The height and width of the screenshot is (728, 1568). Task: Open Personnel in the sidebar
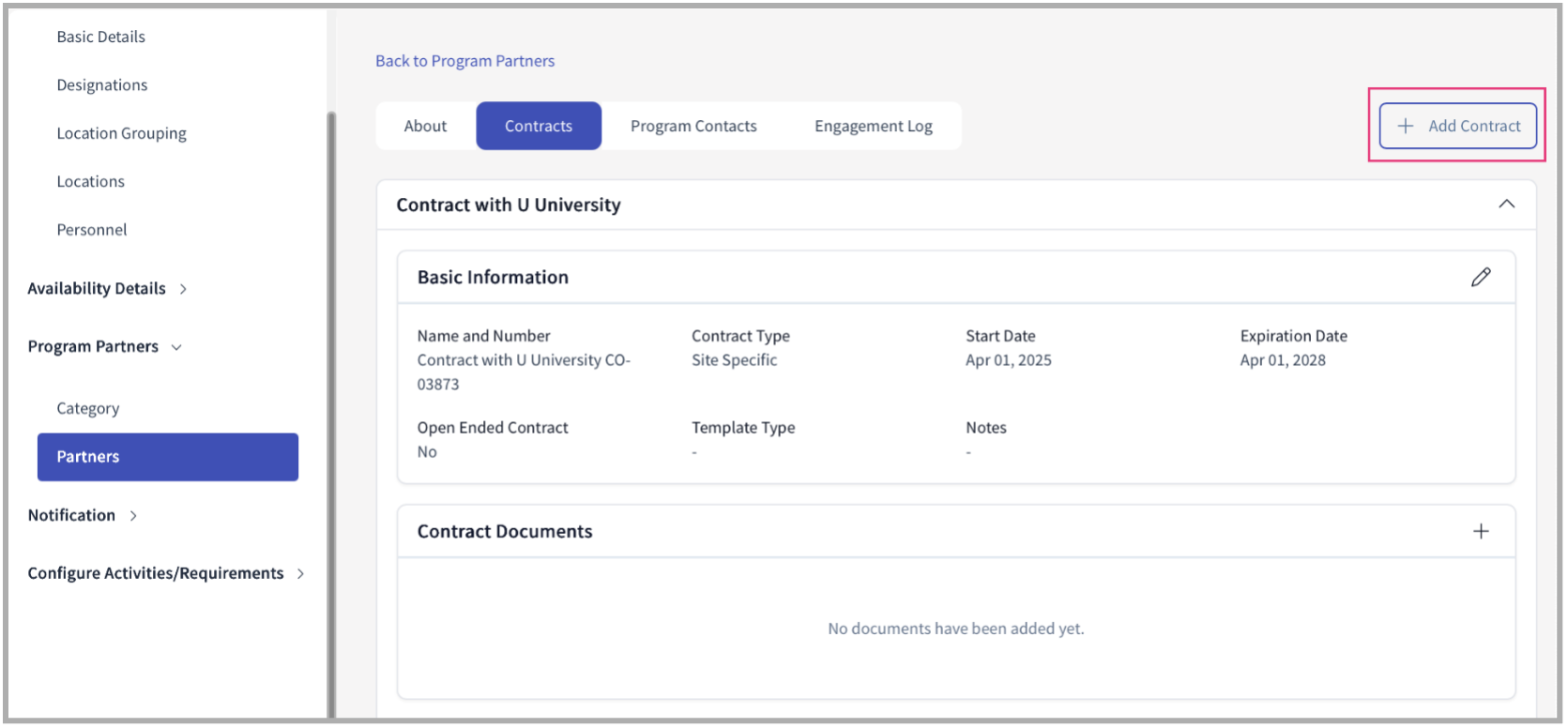(91, 230)
